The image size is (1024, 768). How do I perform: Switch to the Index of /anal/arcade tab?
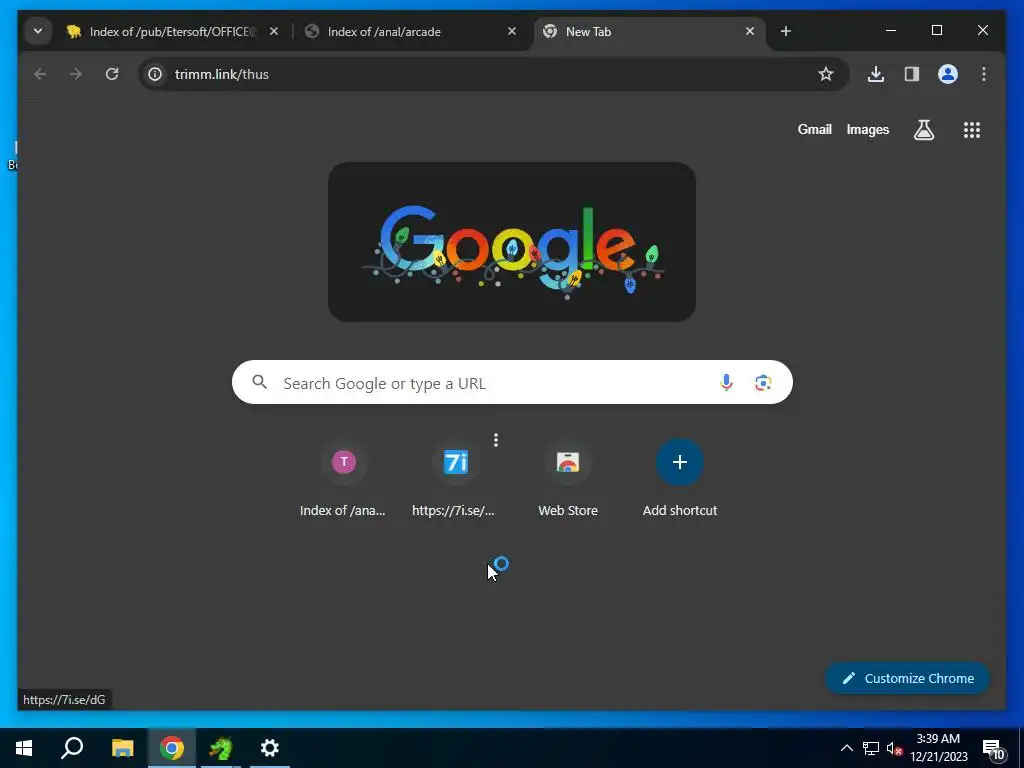click(411, 31)
